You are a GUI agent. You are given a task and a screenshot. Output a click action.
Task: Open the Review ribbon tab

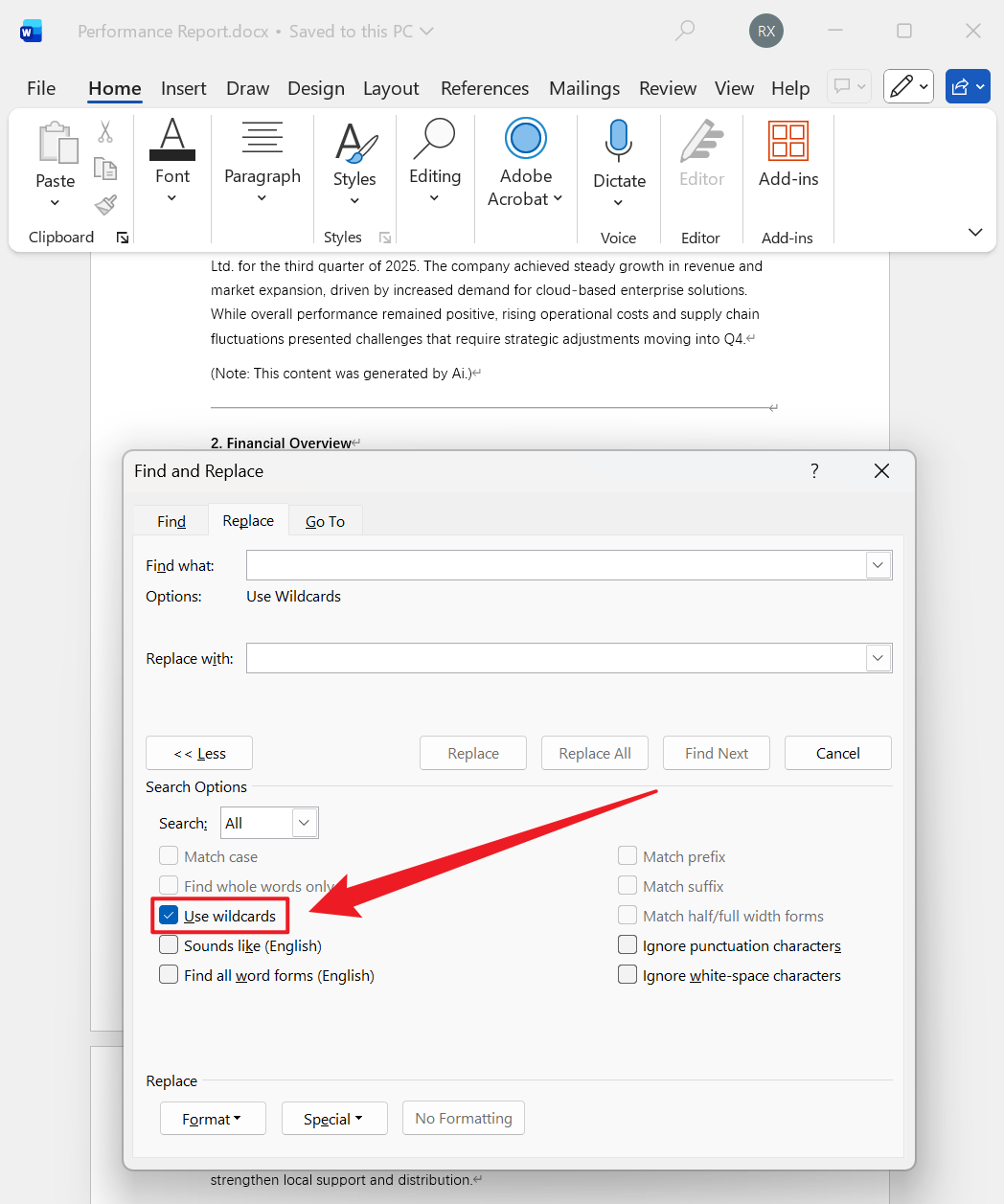click(x=668, y=88)
